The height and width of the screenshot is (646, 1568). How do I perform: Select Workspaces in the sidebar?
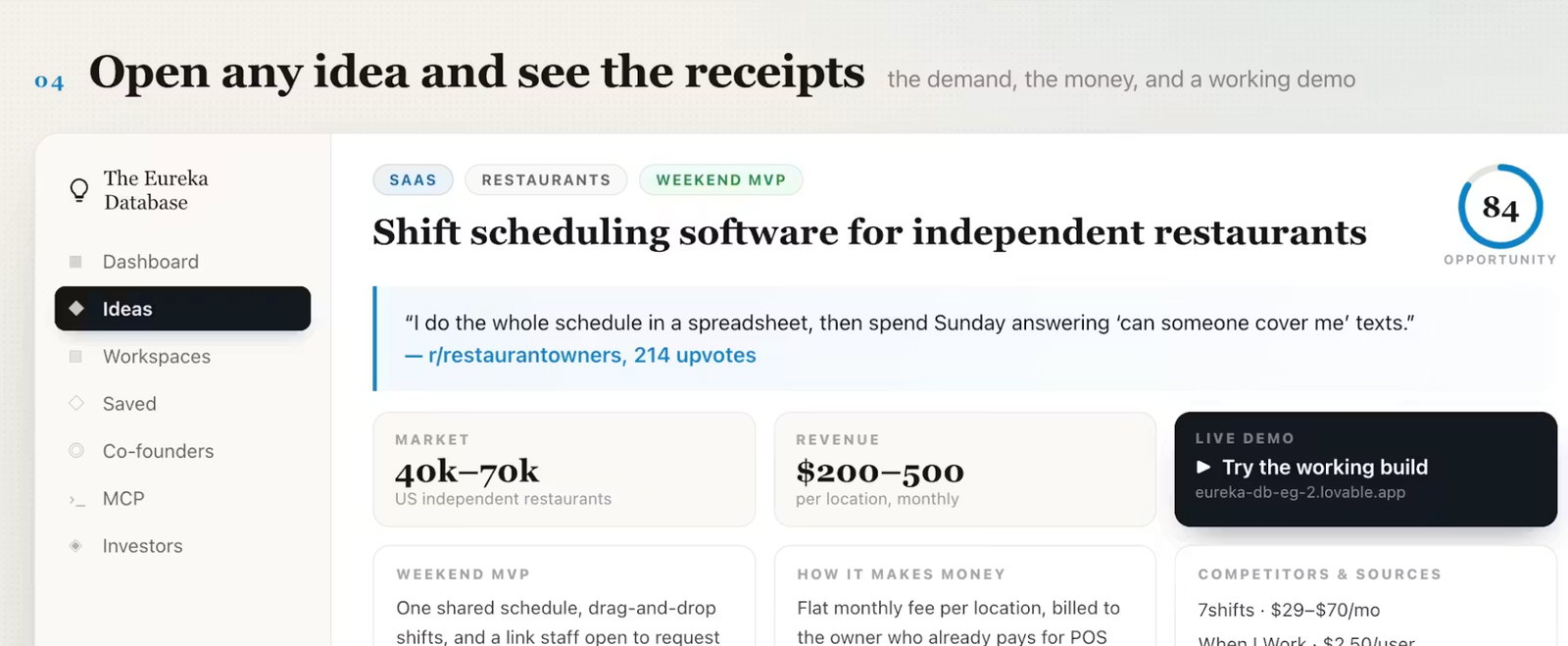point(182,357)
